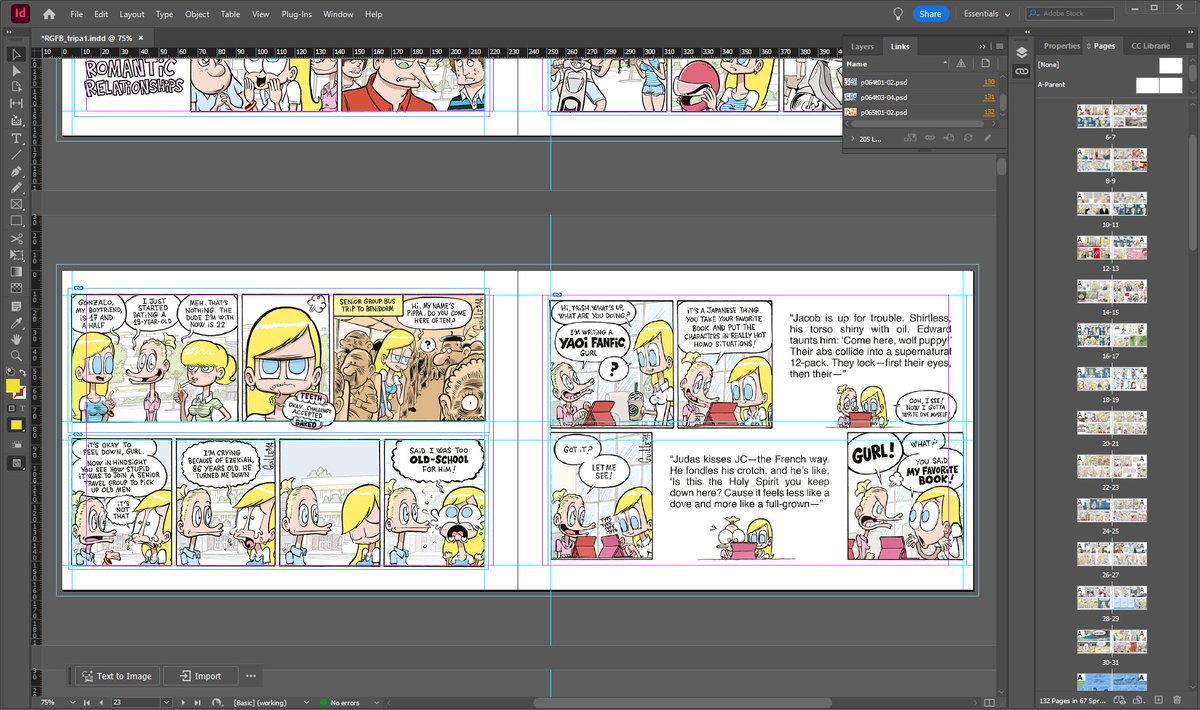Screen dimensions: 1200x710
Task: Click the Apply Color yellow swatch
Action: tap(16, 425)
